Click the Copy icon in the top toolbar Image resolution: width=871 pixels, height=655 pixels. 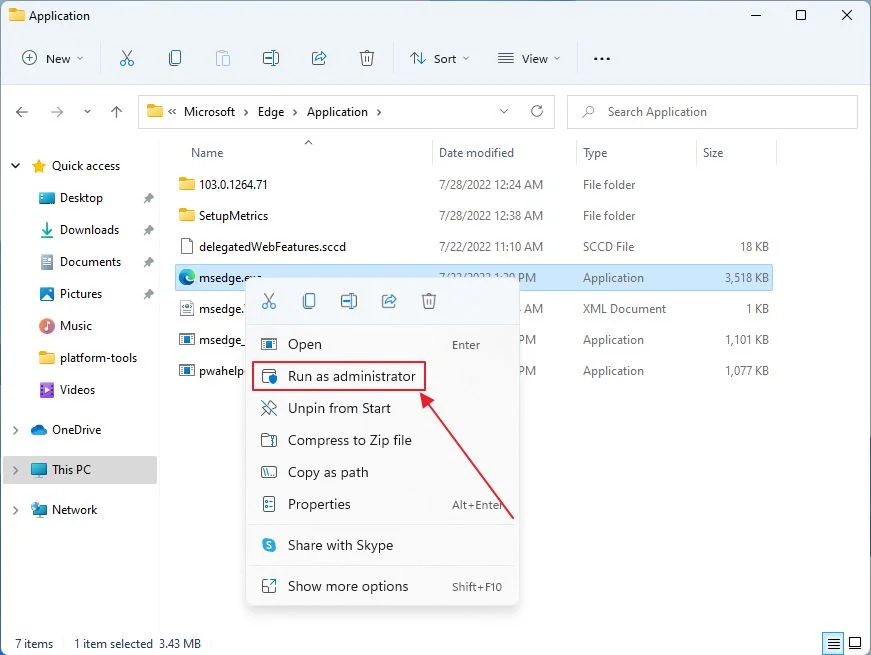175,59
